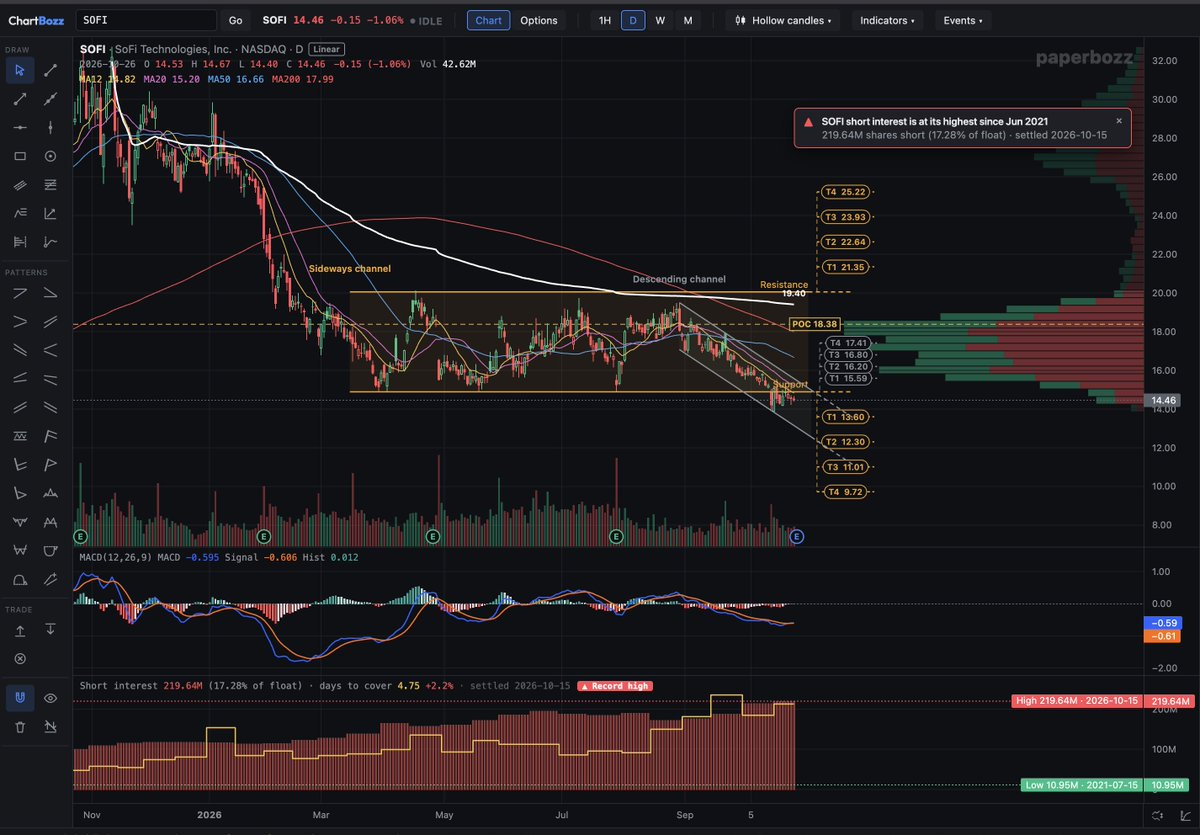Toggle drawings visibility with eye icon
This screenshot has width=1200, height=835.
pos(50,698)
